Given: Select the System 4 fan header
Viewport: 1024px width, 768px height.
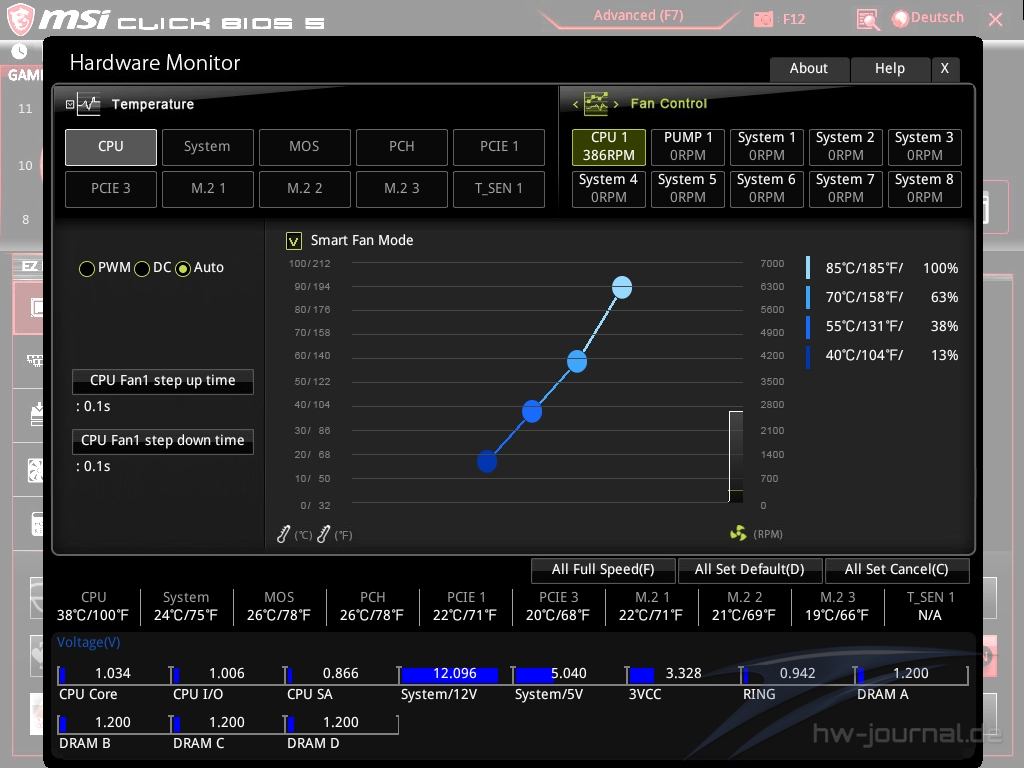Looking at the screenshot, I should click(x=609, y=189).
